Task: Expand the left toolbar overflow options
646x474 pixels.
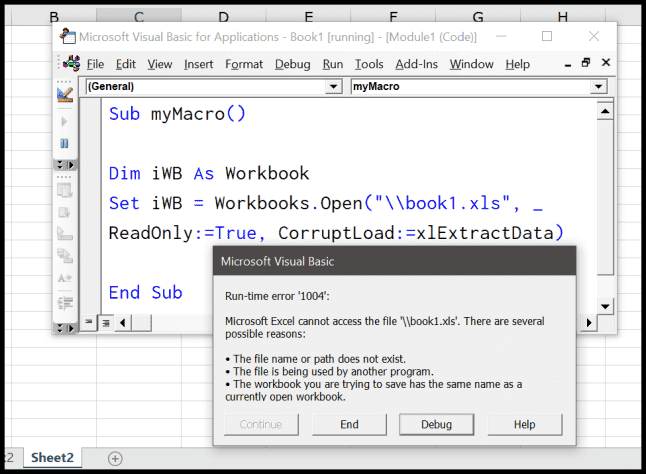Action: pos(65,164)
